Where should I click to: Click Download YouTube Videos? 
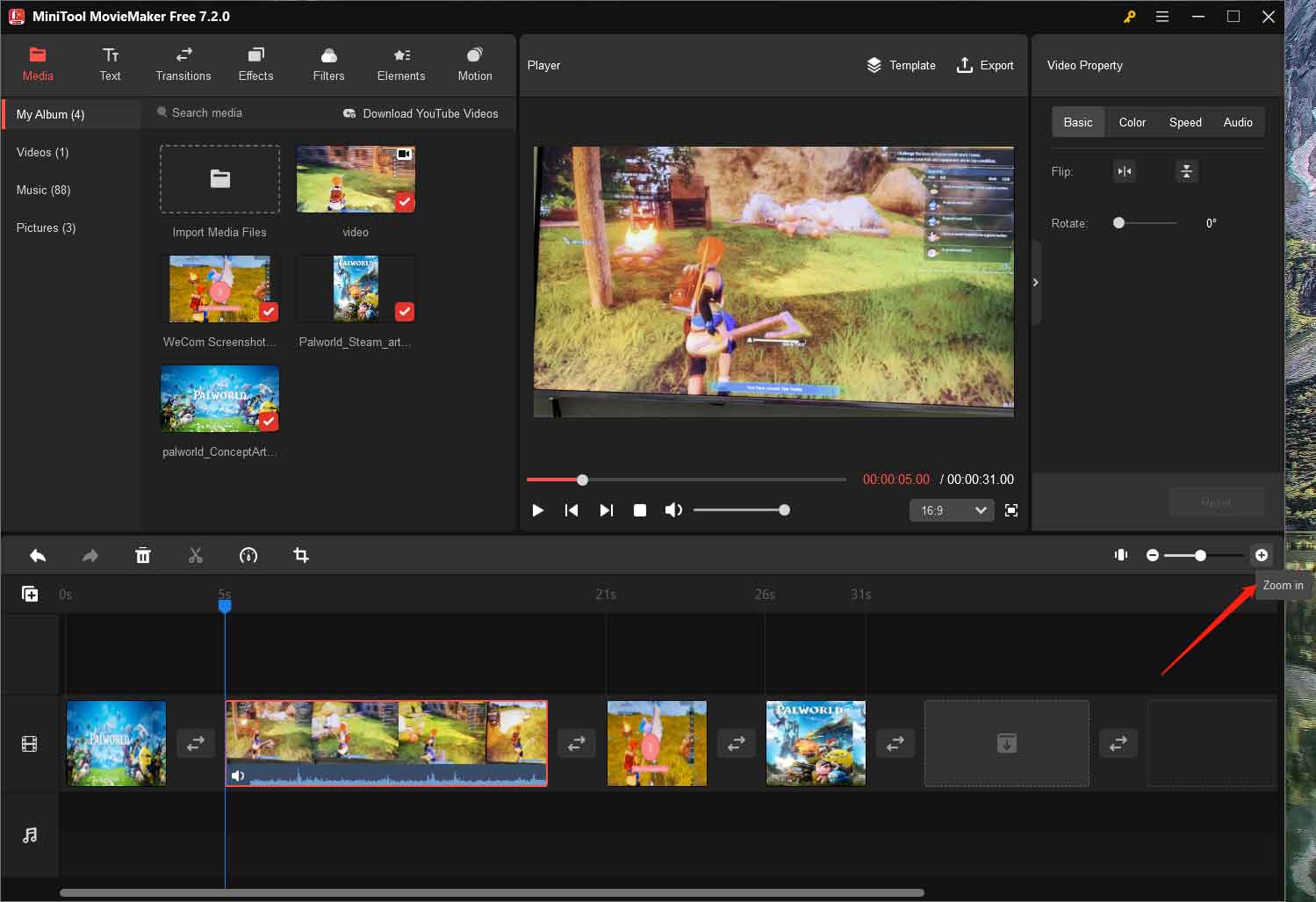[421, 113]
